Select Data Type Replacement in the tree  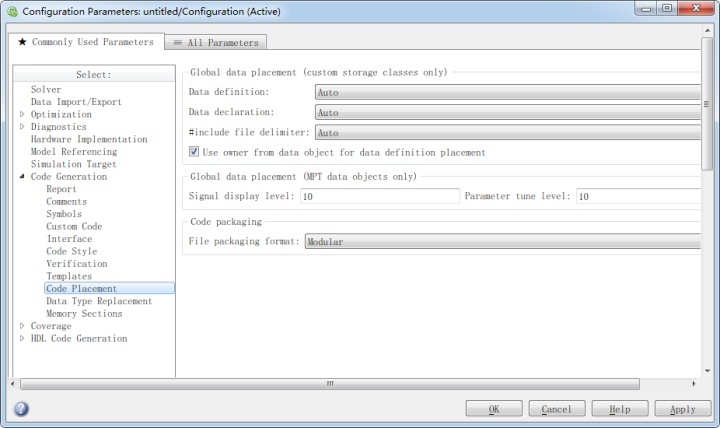(x=99, y=300)
